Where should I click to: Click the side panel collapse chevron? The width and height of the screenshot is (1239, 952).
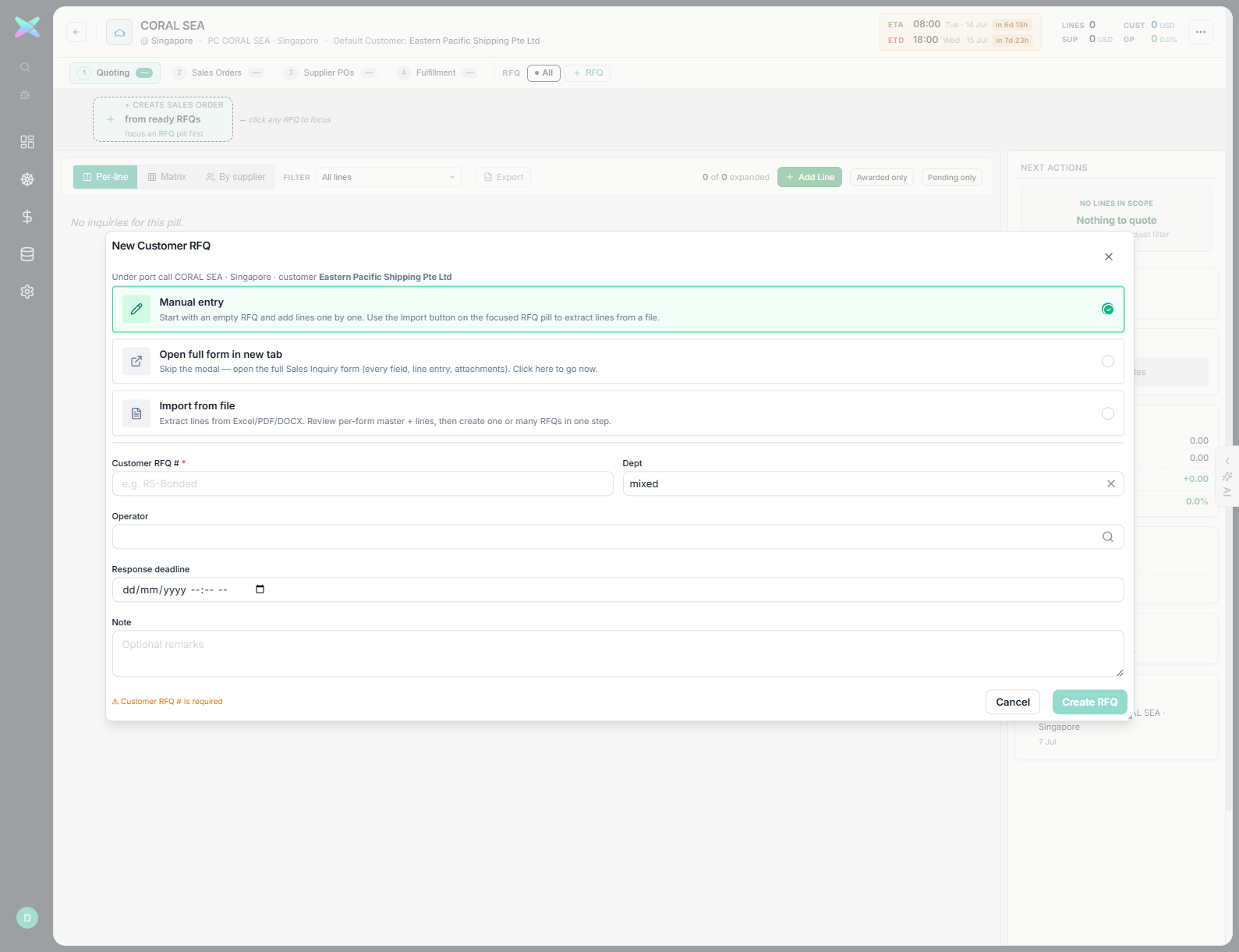point(1227,461)
